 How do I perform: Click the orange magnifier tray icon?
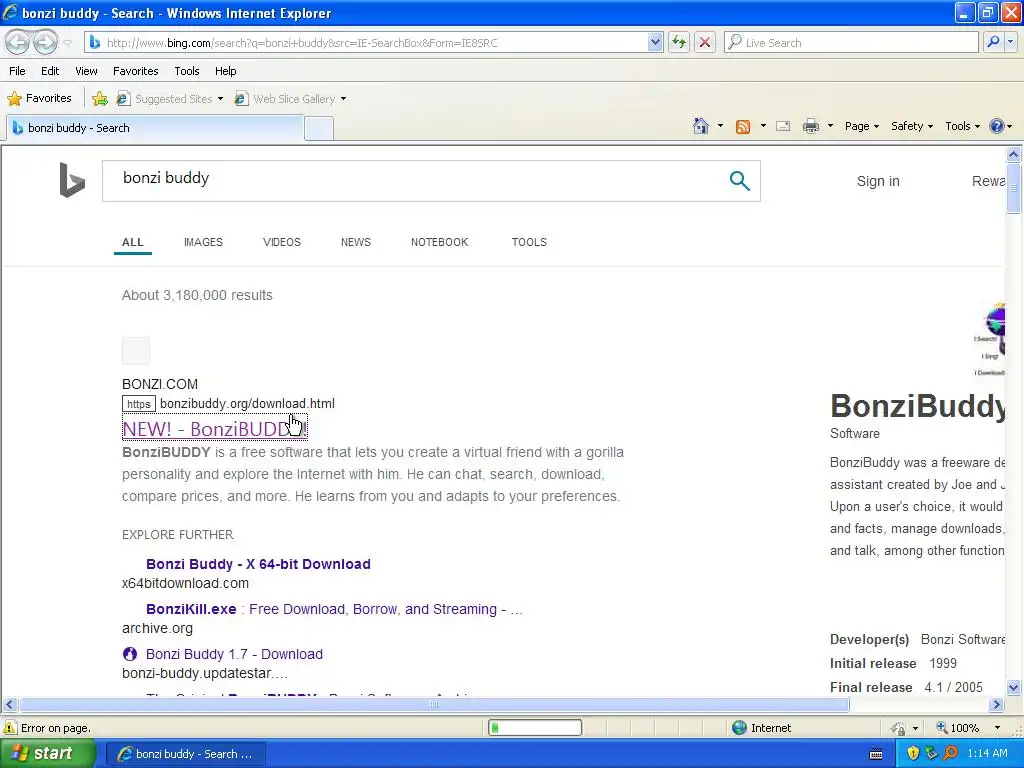click(951, 753)
